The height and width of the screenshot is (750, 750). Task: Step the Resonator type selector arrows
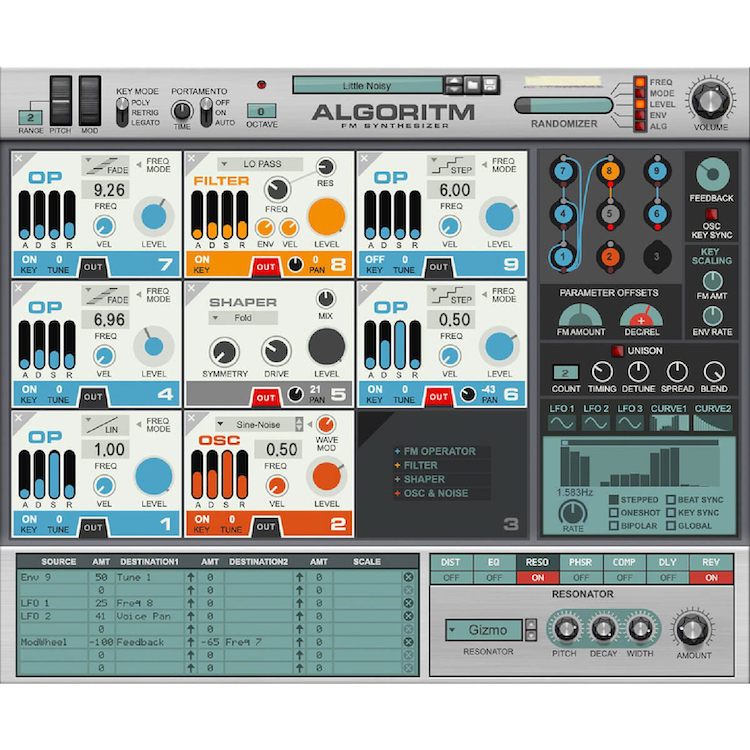click(530, 630)
